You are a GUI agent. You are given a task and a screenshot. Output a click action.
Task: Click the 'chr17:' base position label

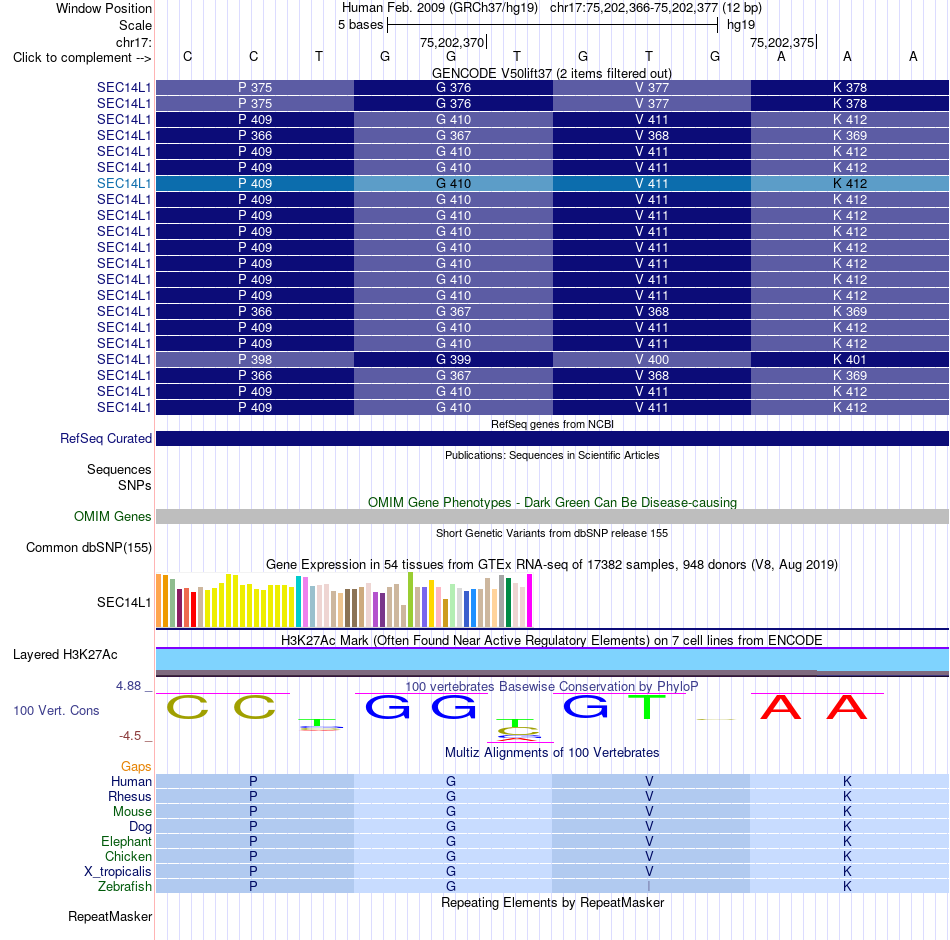click(133, 42)
